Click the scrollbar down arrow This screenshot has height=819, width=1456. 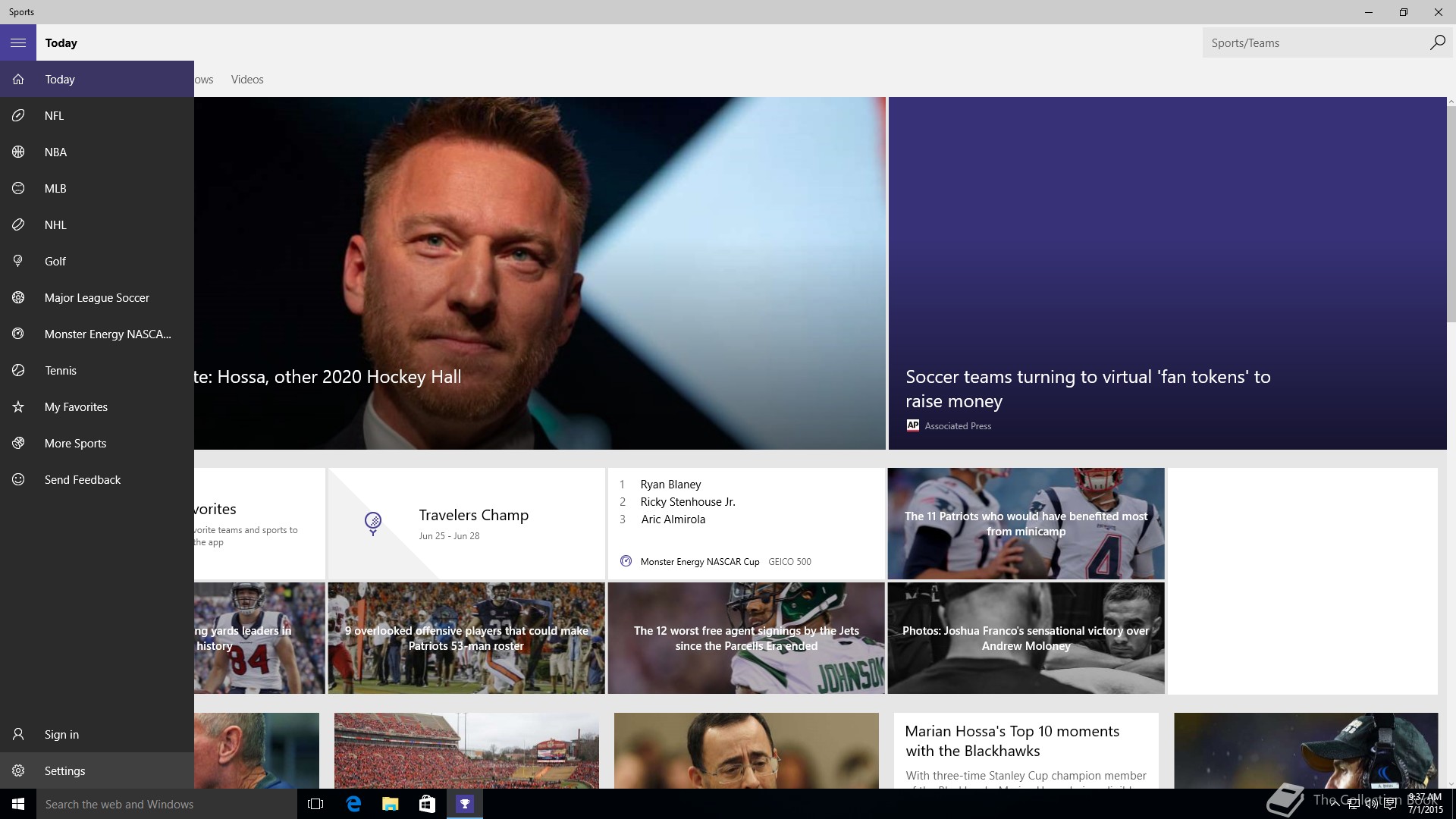1451,784
